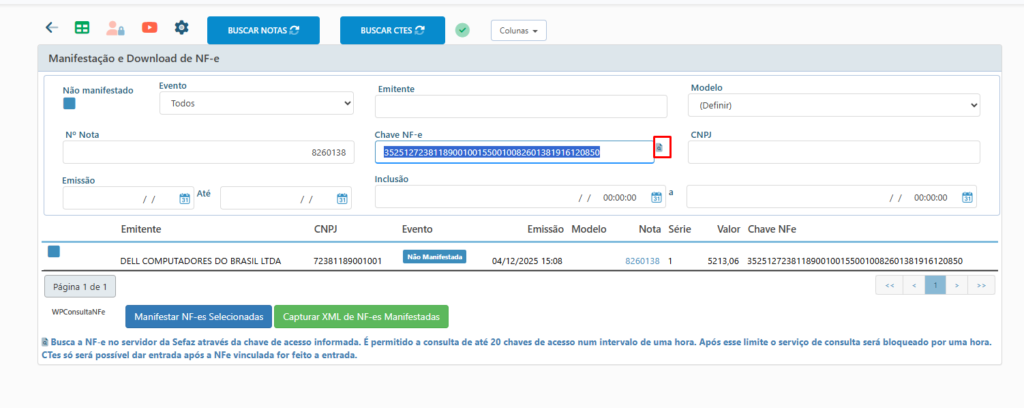Click the BUSCAR CTES button
The height and width of the screenshot is (408, 1024).
click(x=392, y=30)
